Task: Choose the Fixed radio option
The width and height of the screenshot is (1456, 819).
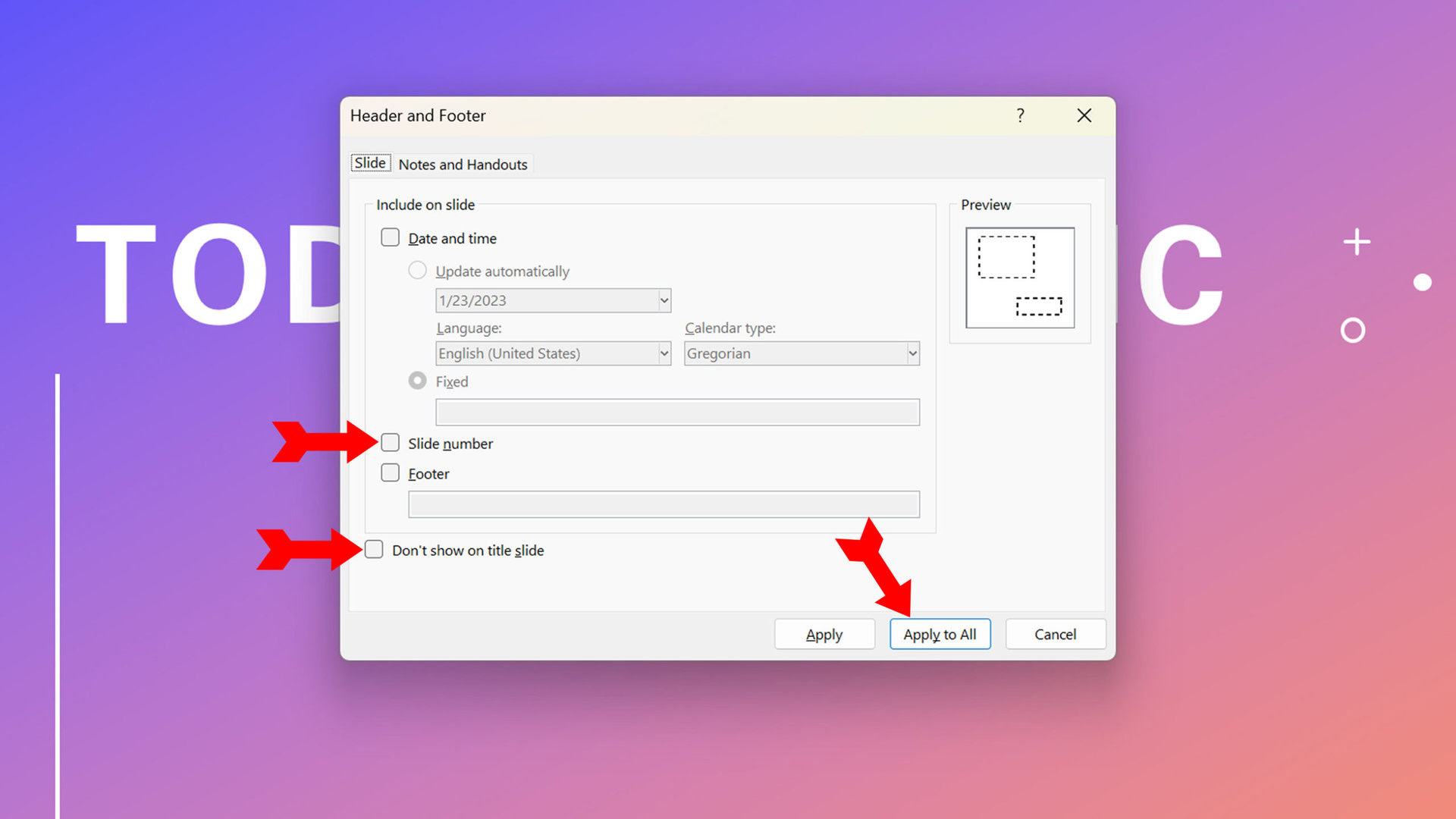Action: coord(417,381)
